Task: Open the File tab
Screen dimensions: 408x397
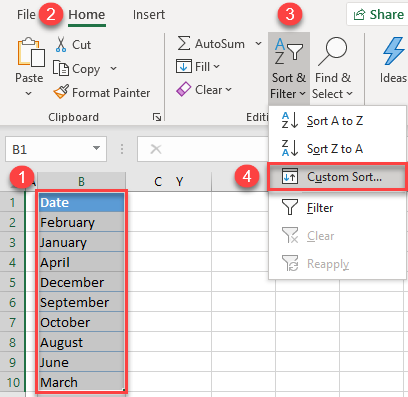Action: click(x=26, y=15)
